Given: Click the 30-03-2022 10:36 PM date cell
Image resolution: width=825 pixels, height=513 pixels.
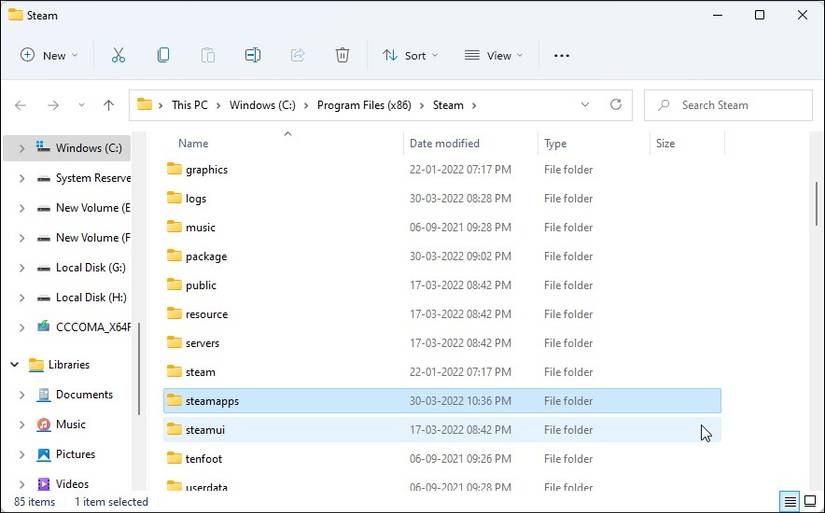Looking at the screenshot, I should pyautogui.click(x=460, y=401).
